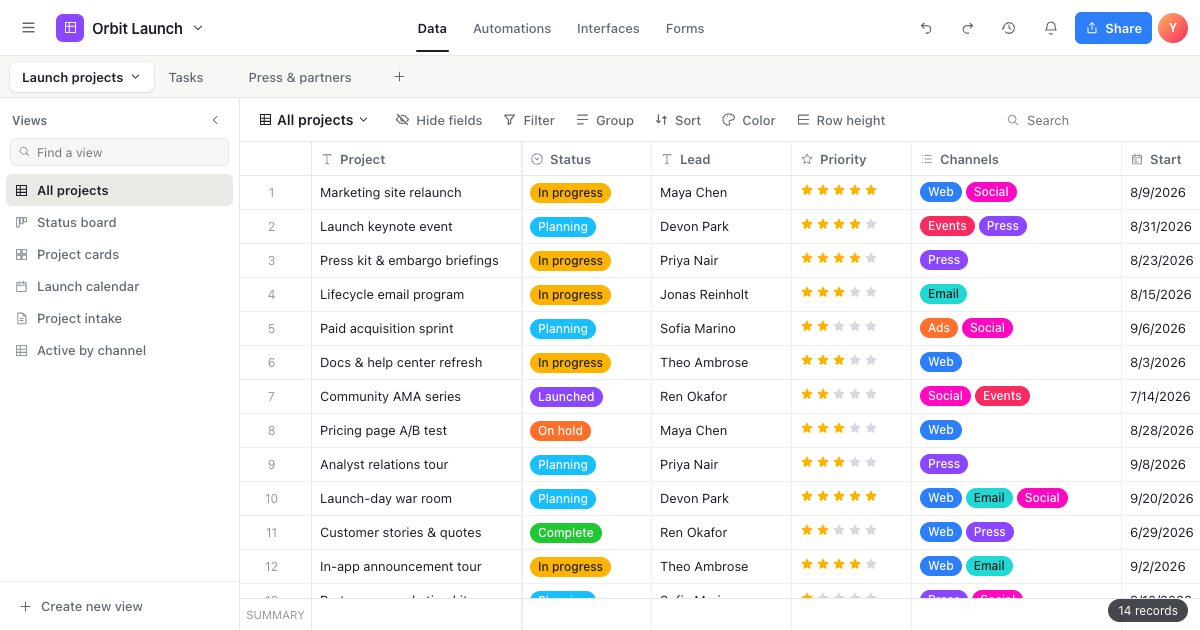Switch to the Automations tab
The image size is (1200, 630).
pos(512,28)
